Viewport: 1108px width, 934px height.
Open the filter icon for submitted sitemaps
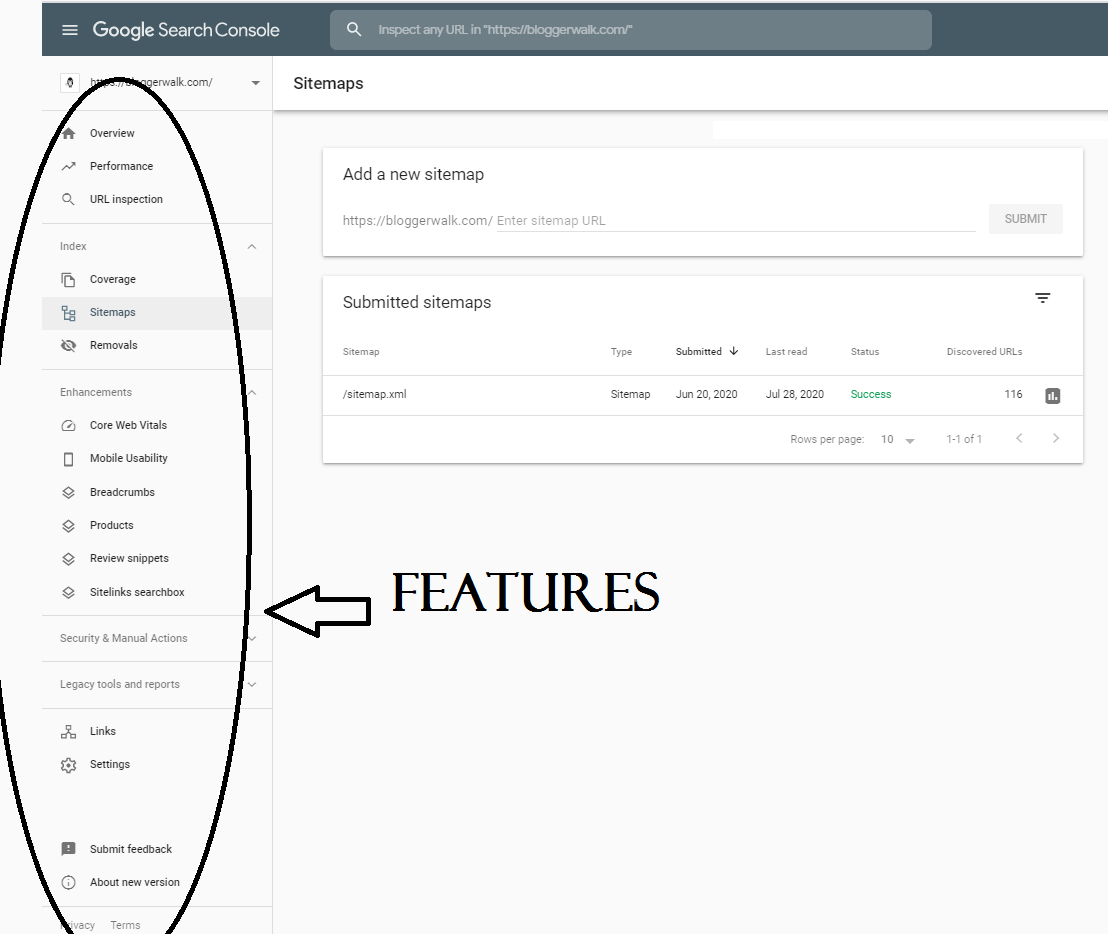(x=1042, y=298)
